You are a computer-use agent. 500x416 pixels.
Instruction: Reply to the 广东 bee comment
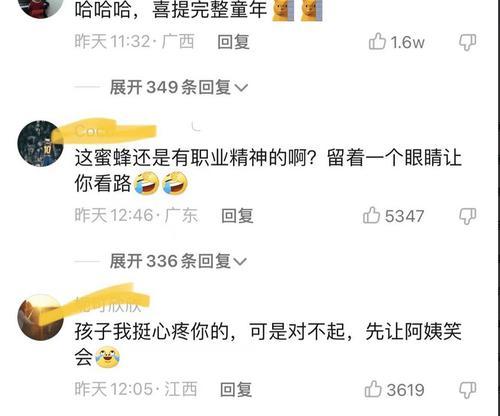tap(237, 216)
